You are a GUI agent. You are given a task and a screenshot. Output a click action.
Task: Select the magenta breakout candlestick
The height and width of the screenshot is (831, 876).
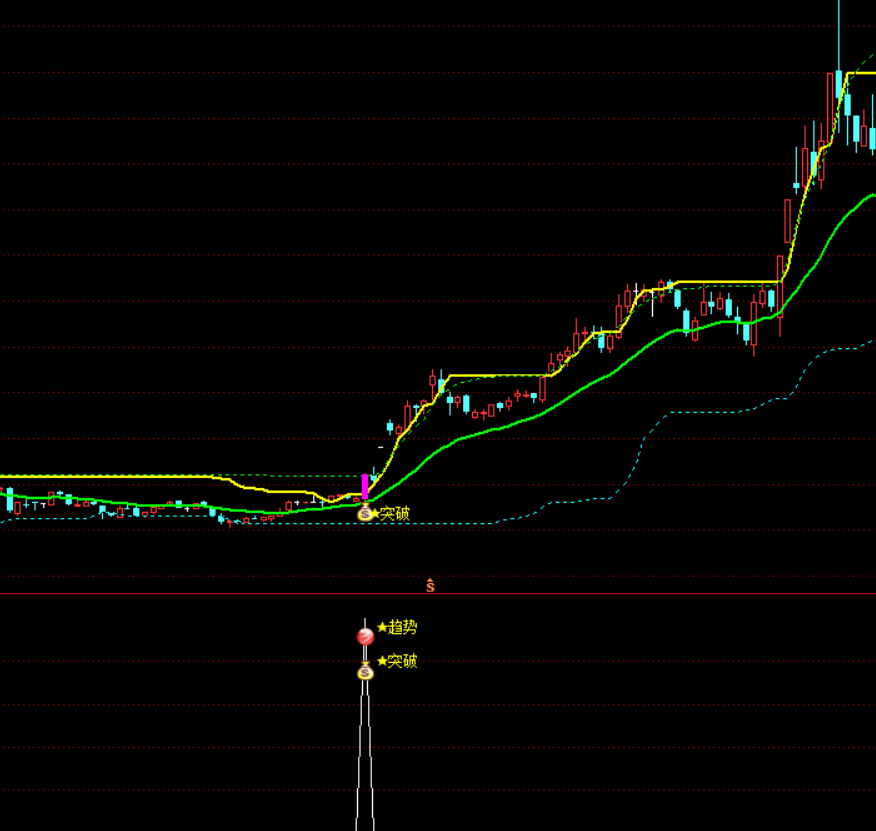pyautogui.click(x=365, y=487)
